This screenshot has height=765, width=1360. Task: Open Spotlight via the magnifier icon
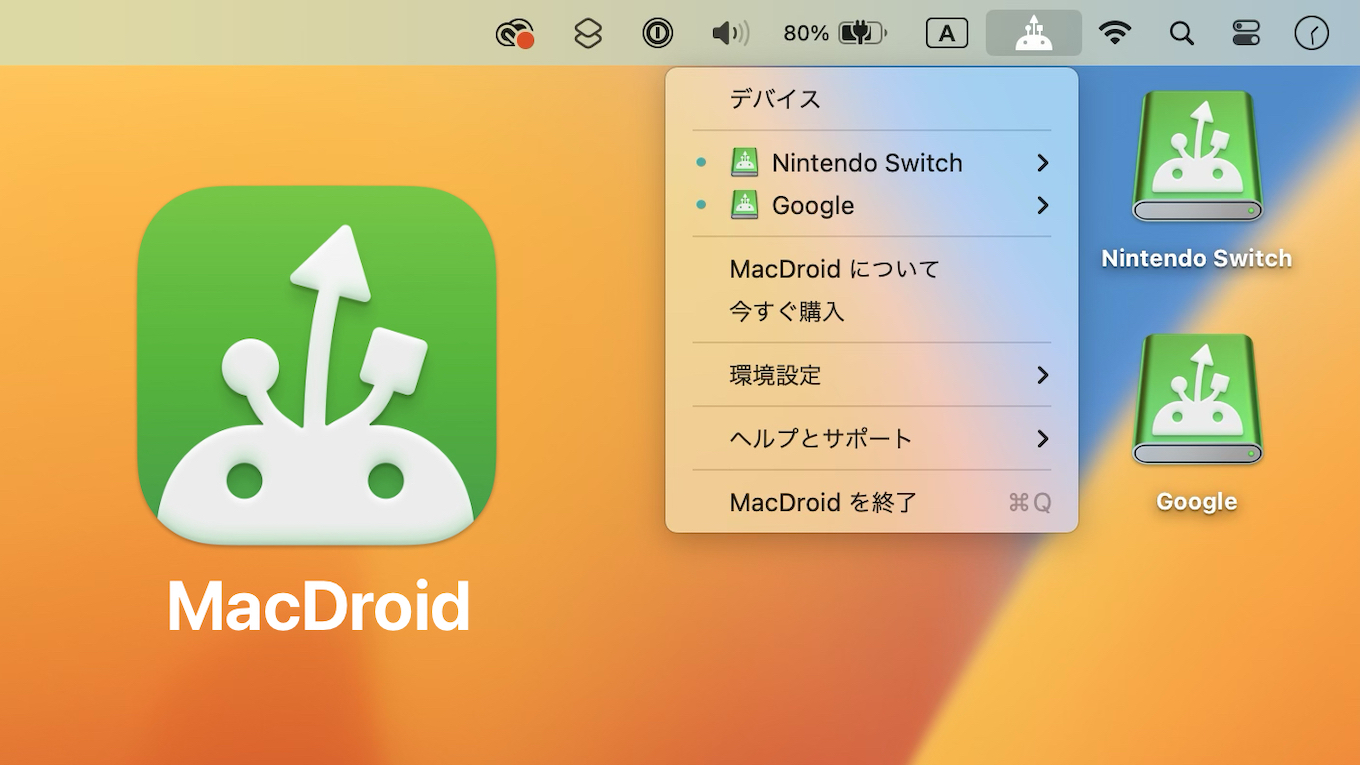pos(1181,32)
